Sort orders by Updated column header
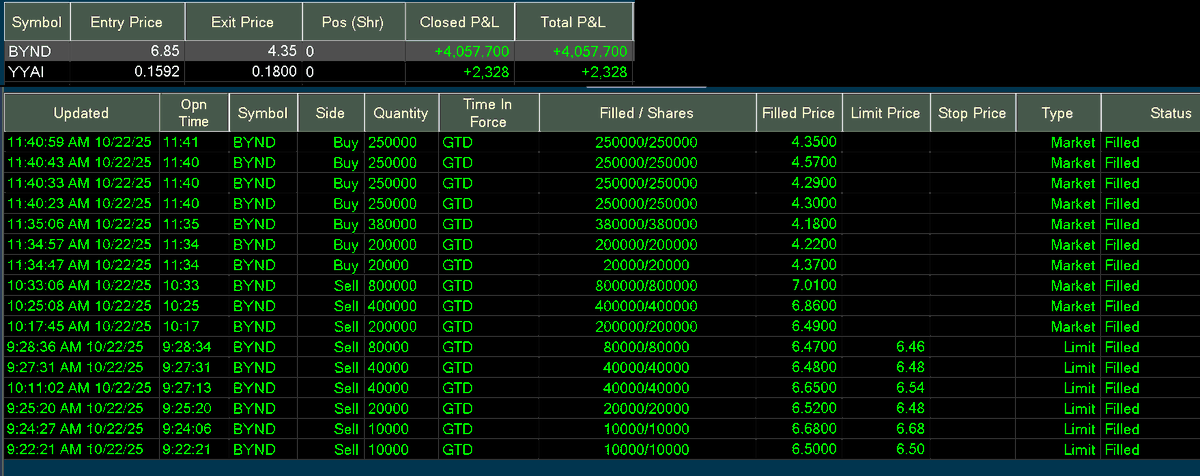This screenshot has height=476, width=1200. [x=81, y=113]
